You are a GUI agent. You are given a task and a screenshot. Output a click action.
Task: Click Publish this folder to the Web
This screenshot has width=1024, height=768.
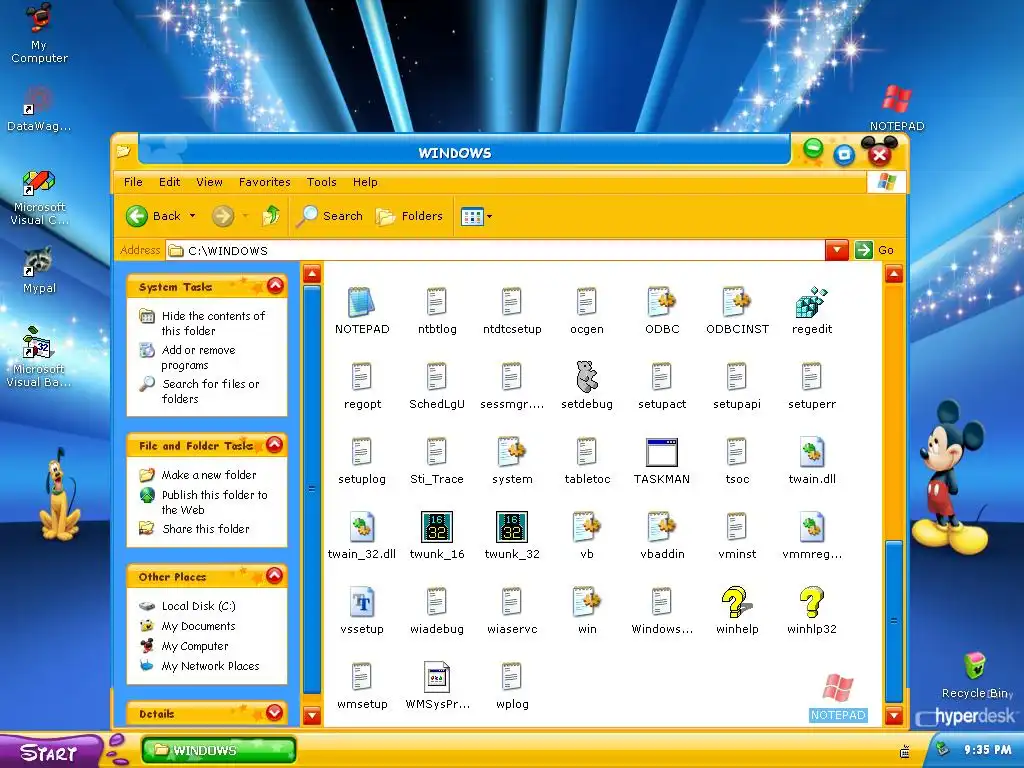214,502
